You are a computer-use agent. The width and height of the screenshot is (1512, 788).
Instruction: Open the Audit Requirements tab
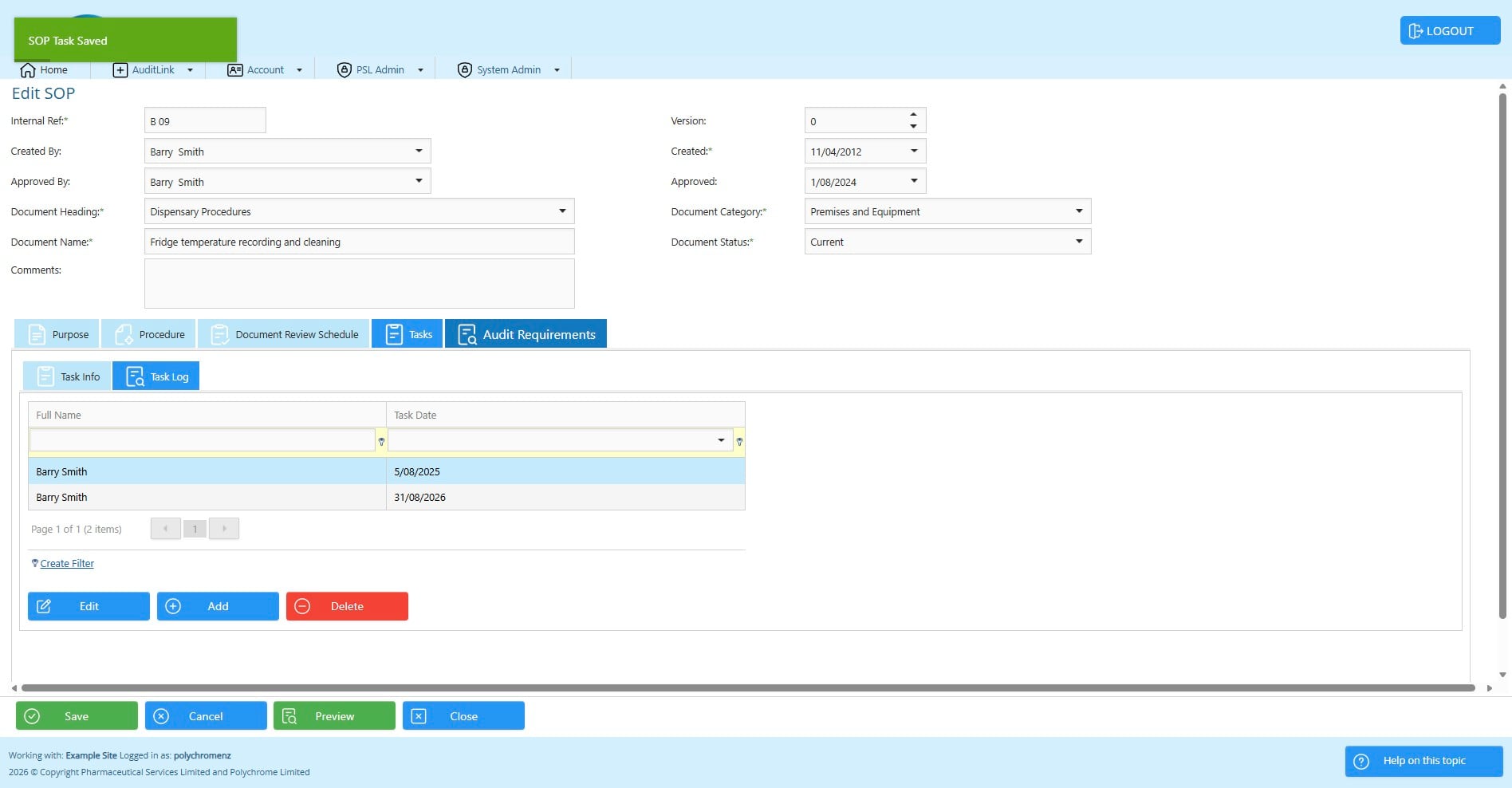pyautogui.click(x=526, y=334)
